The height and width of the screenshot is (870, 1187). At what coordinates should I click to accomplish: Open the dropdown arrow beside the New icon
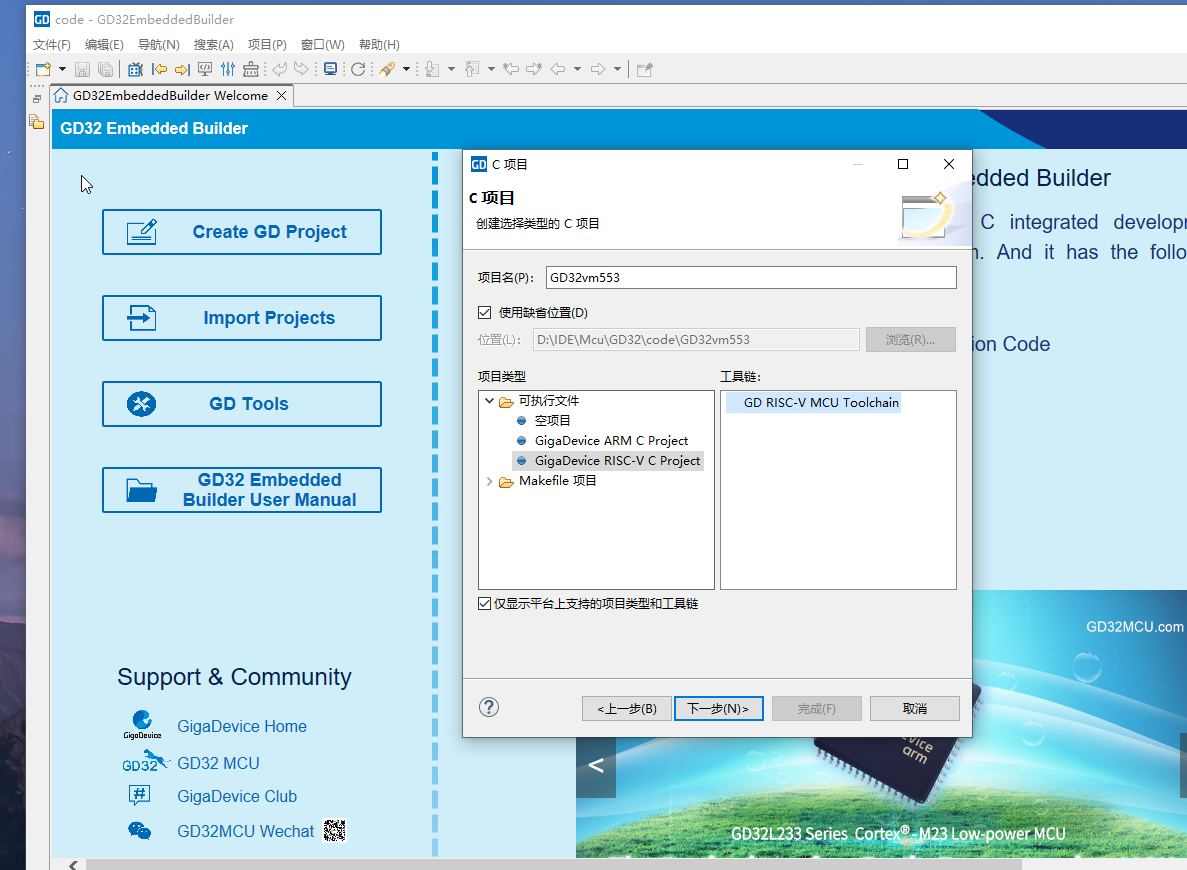[x=62, y=69]
